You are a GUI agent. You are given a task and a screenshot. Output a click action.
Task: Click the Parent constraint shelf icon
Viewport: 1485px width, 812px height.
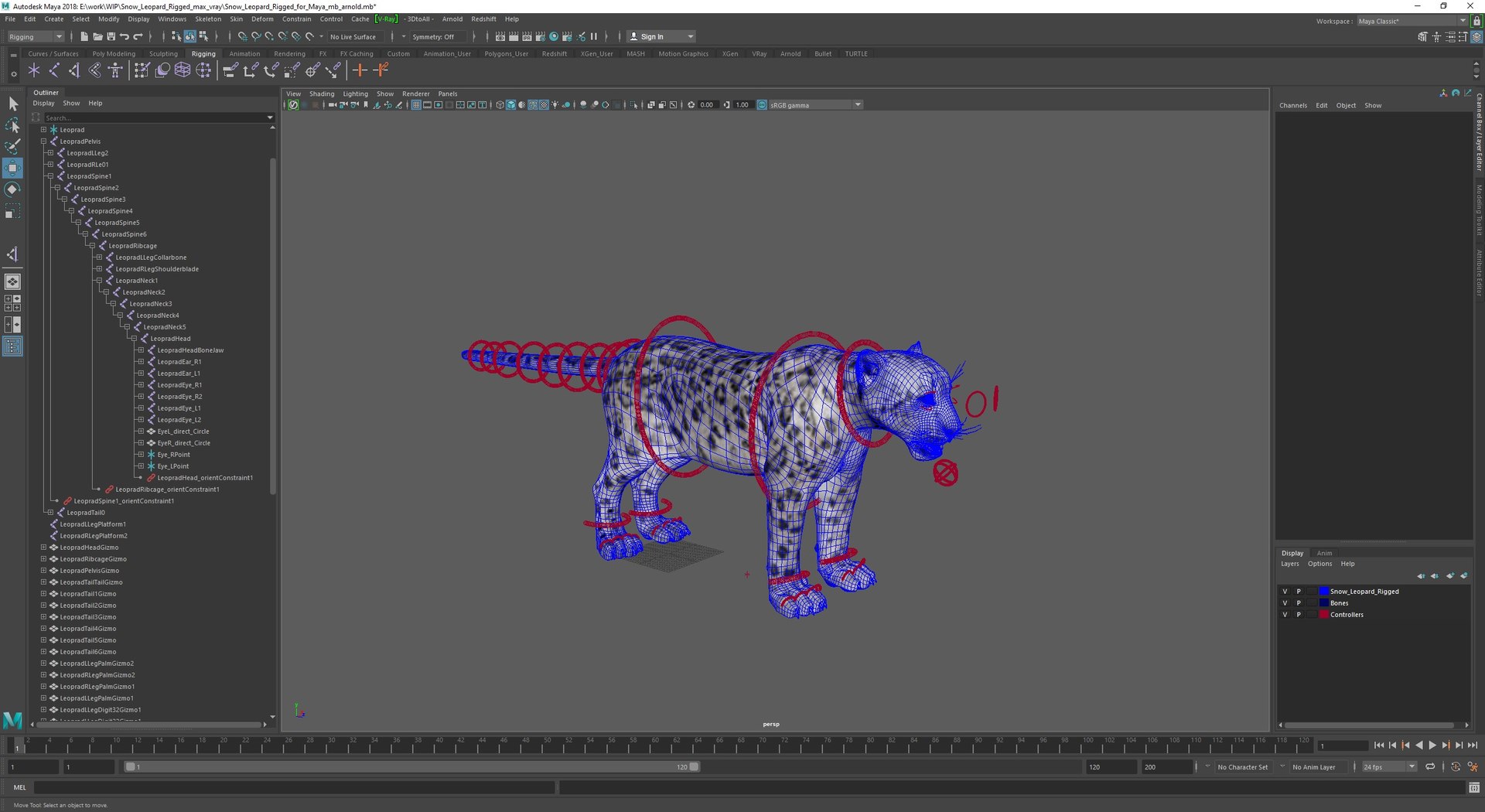pos(230,70)
